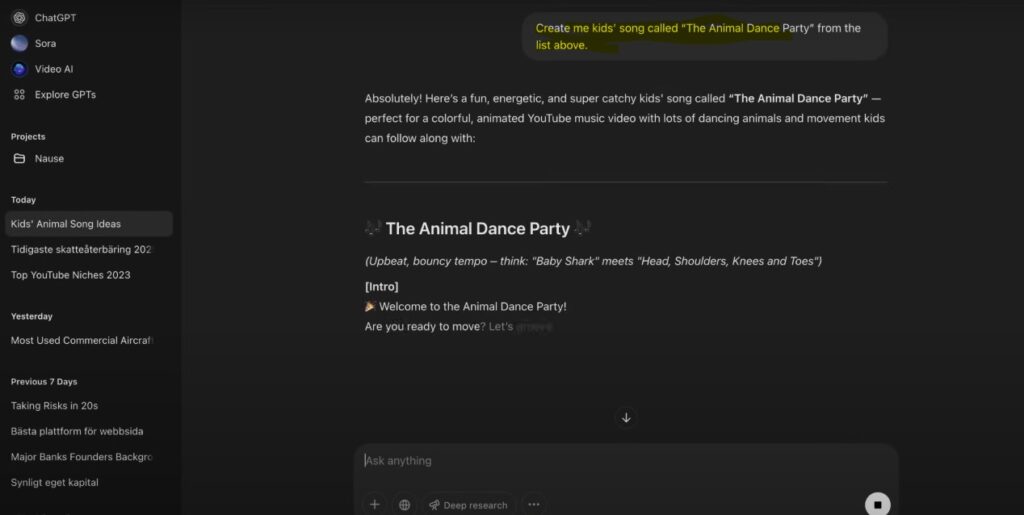Open the Synligt eget kapital chat
The height and width of the screenshot is (515, 1024).
pos(55,483)
